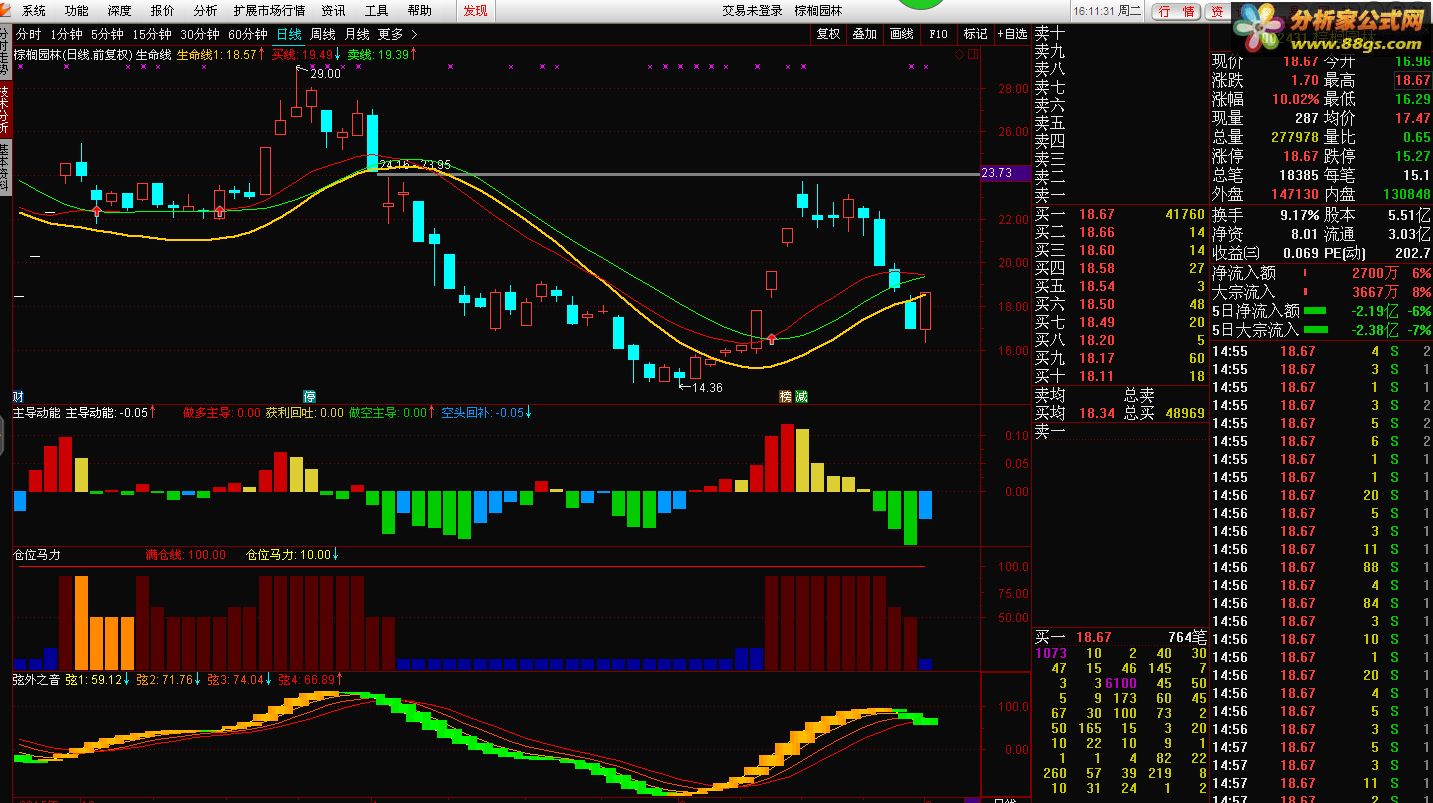Click the 买二 price 18.66 row
Screen dimensions: 1433x803
[1120, 232]
